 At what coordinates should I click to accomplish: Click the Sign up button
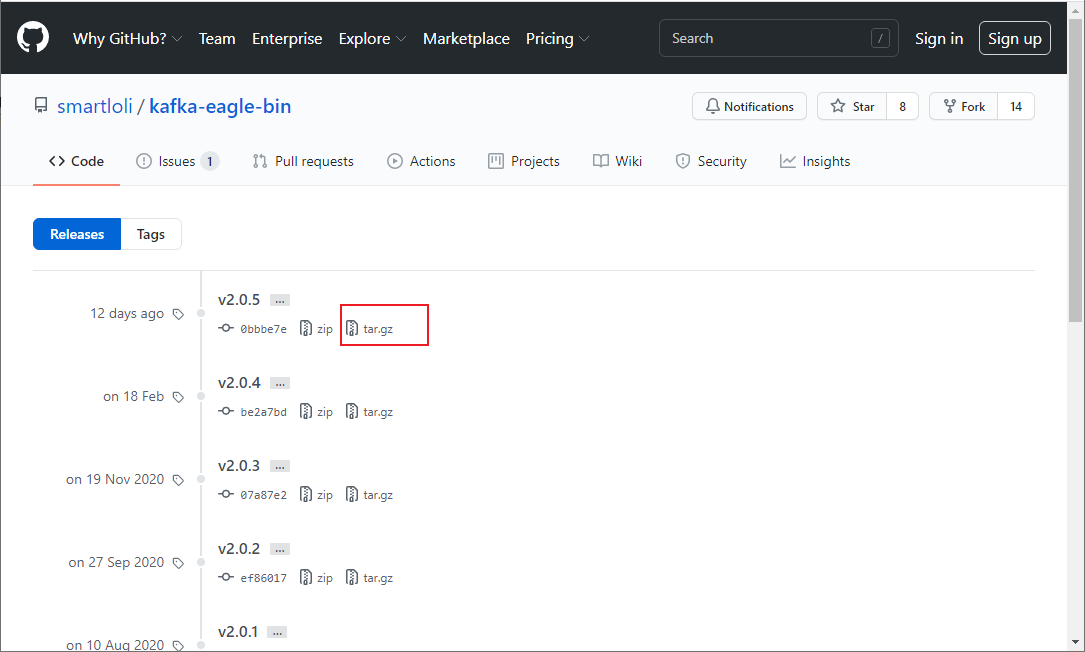(1014, 38)
